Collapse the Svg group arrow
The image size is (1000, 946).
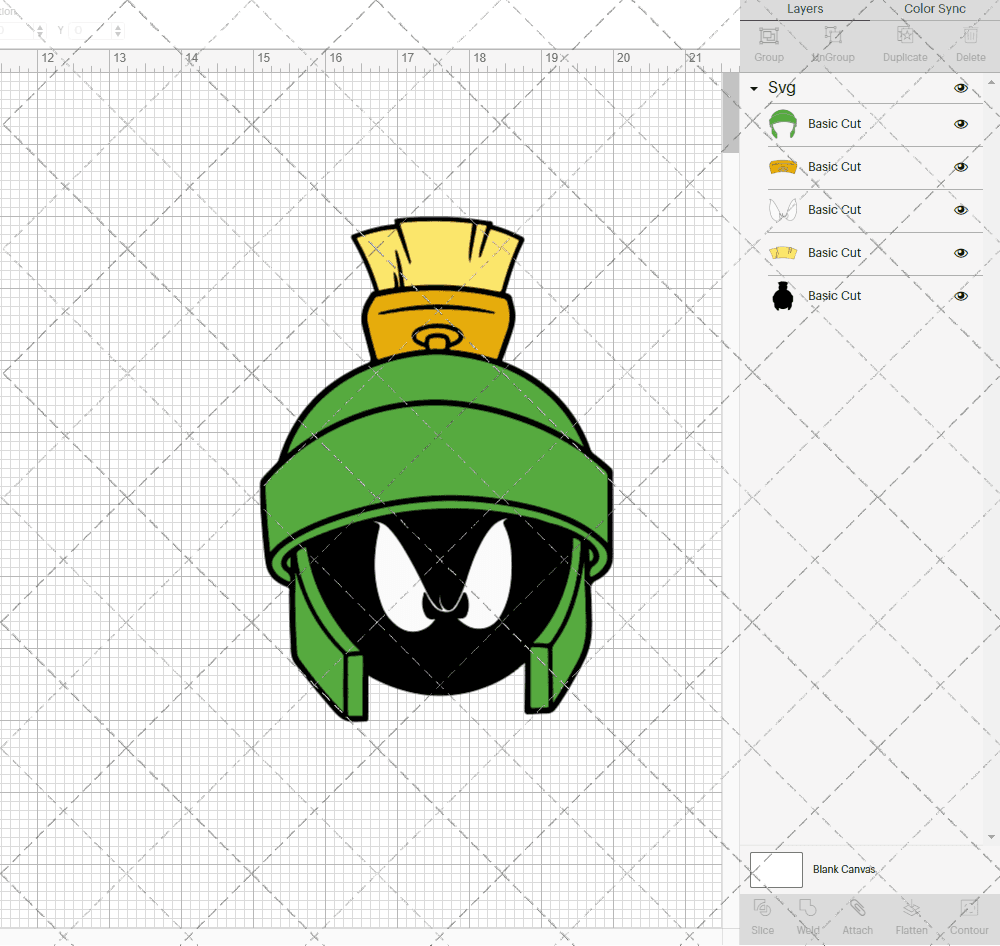[x=754, y=89]
